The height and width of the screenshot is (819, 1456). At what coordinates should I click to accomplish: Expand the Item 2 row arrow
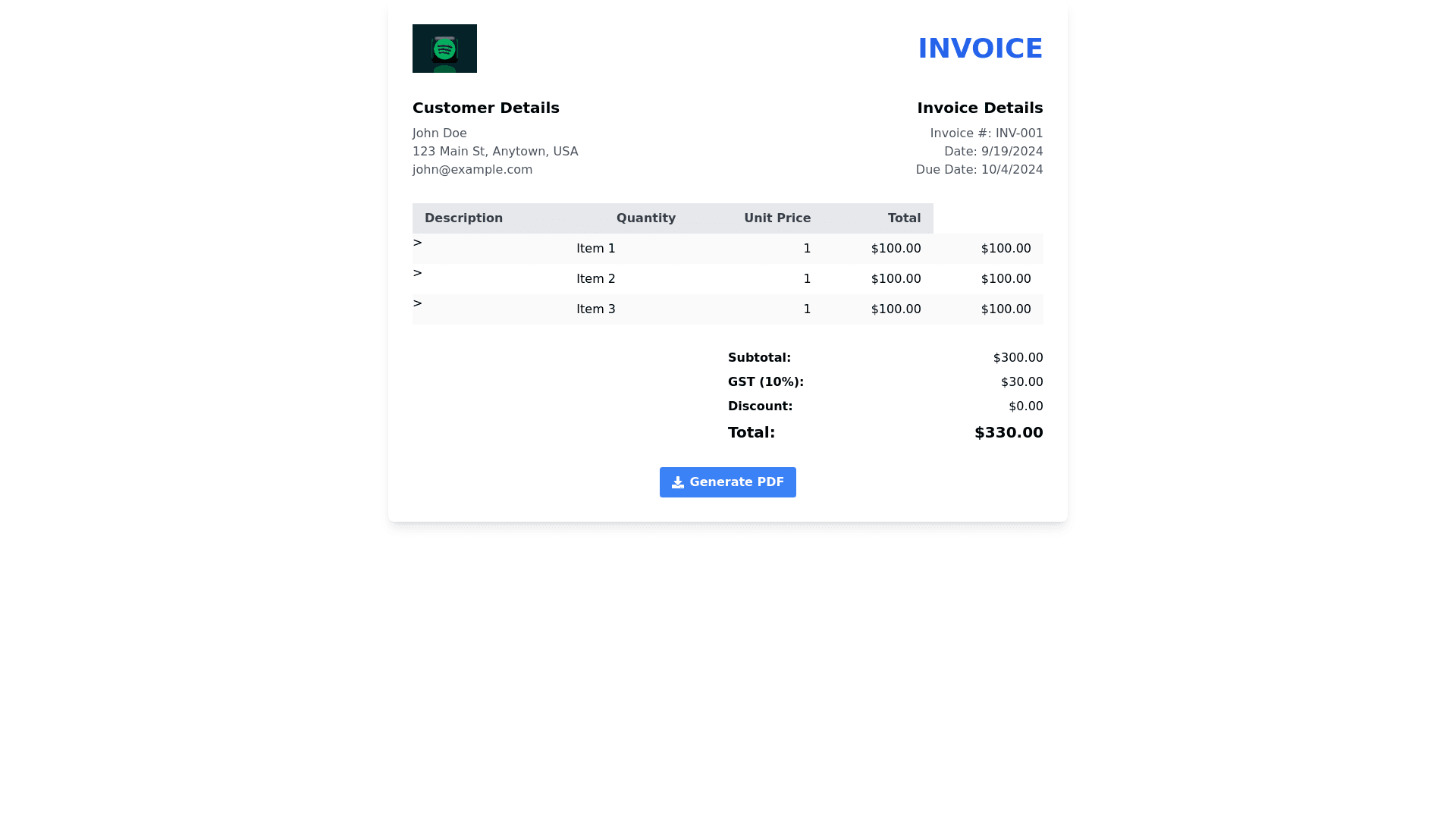click(x=417, y=273)
